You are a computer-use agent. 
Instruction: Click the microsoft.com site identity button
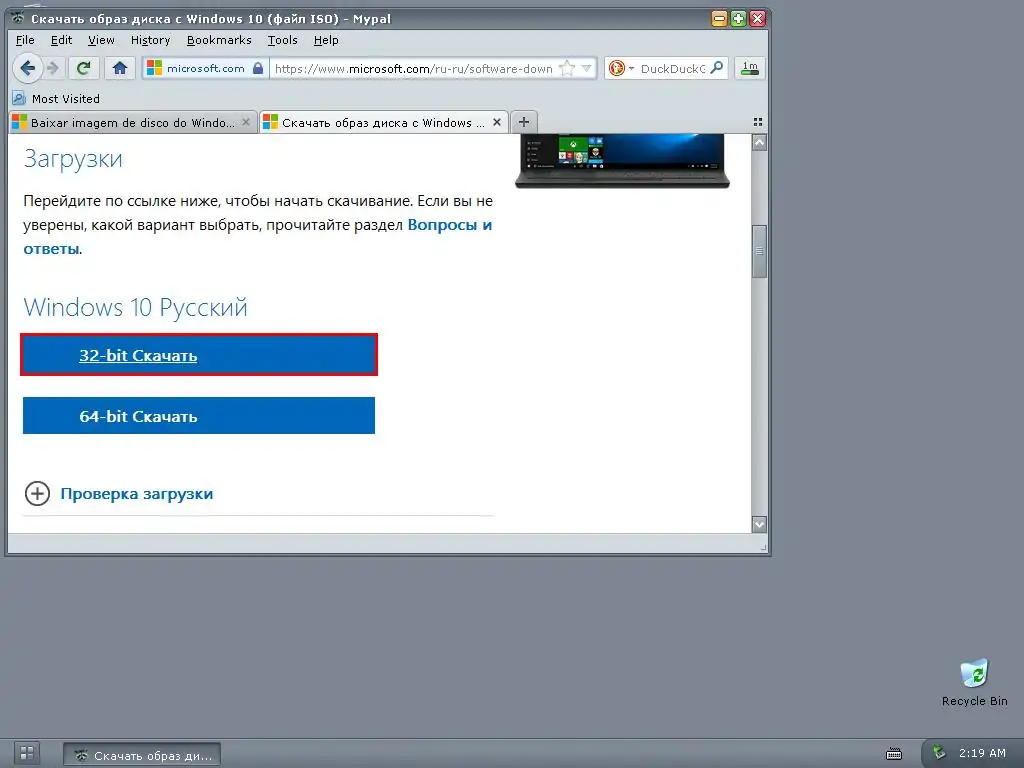(x=204, y=68)
